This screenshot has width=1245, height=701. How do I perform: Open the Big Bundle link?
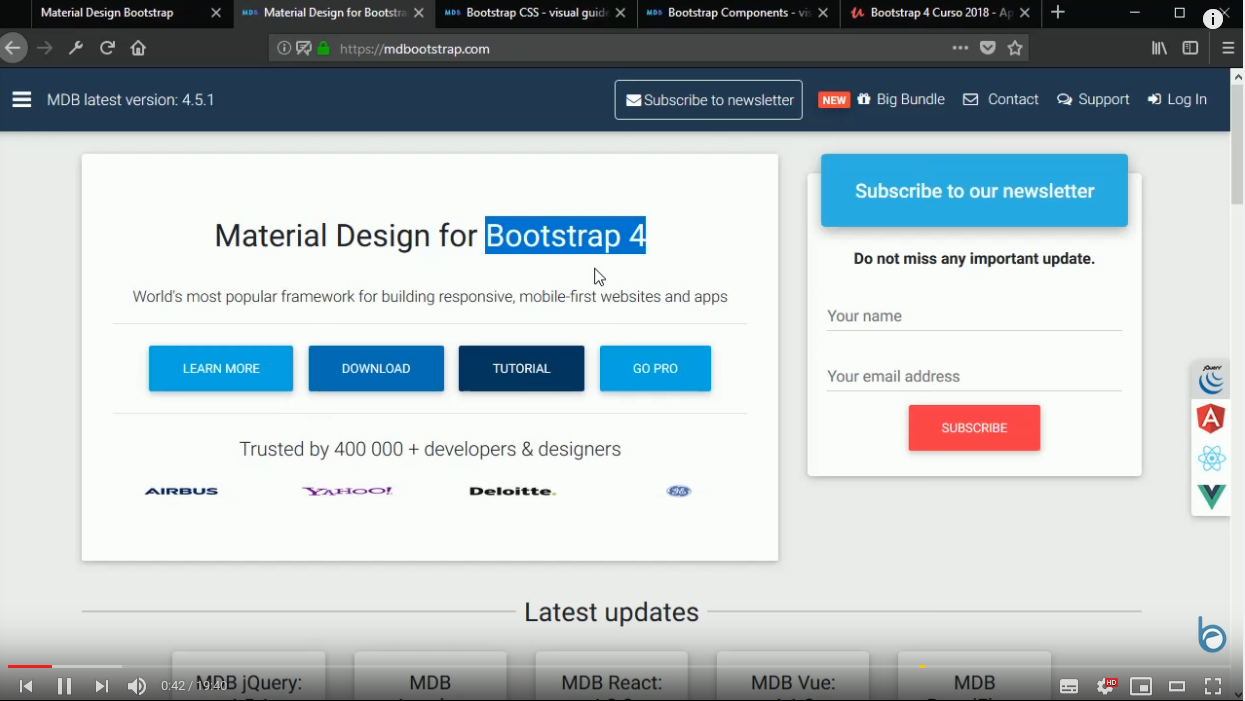tap(900, 99)
